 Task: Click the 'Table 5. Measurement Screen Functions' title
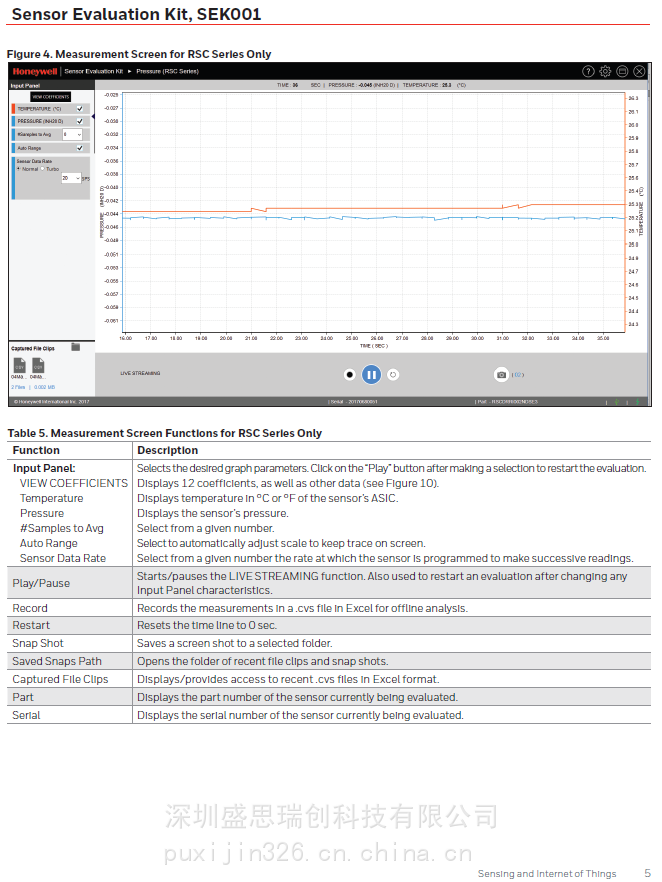coord(165,433)
